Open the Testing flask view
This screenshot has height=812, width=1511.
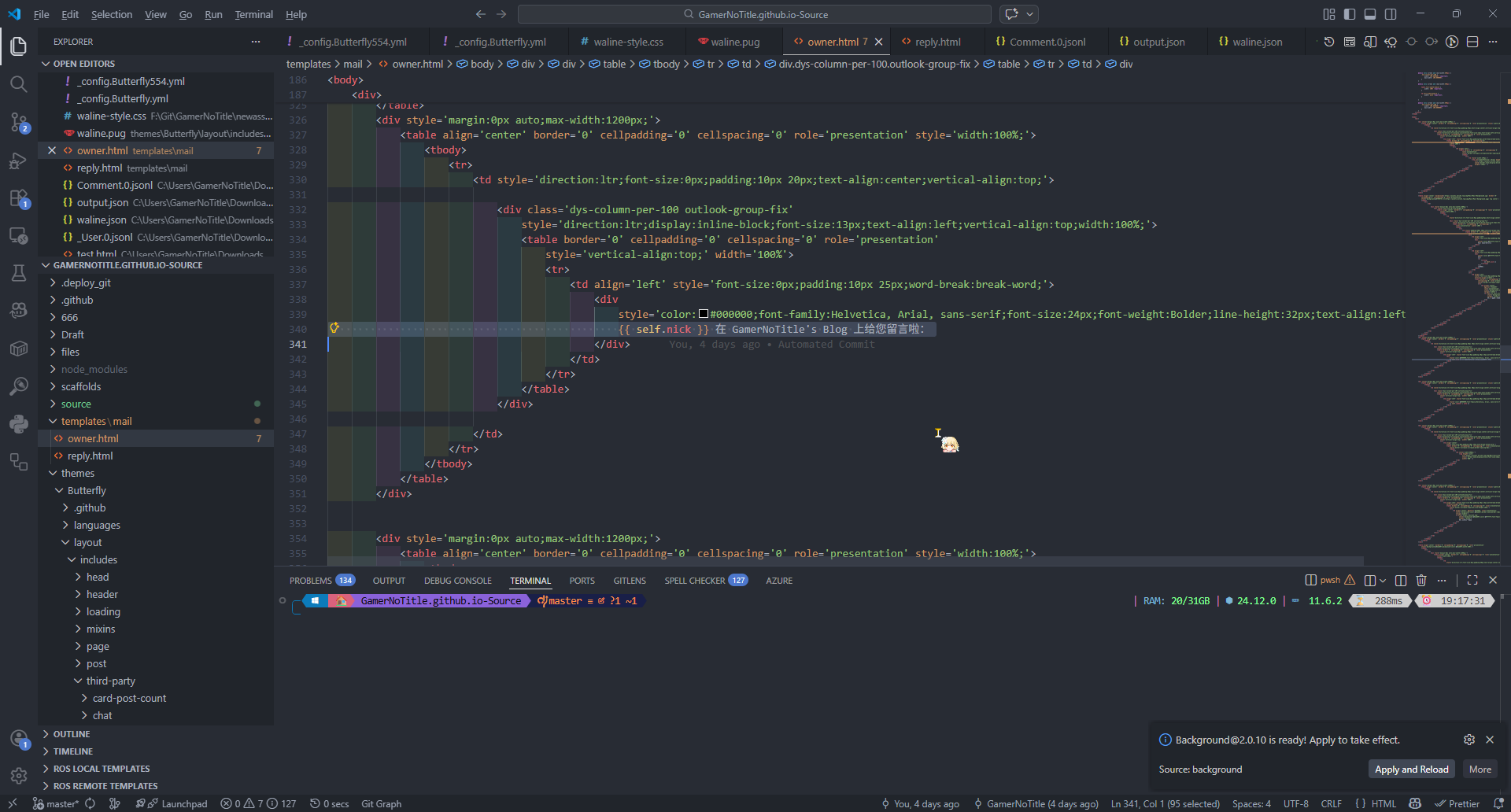click(19, 273)
